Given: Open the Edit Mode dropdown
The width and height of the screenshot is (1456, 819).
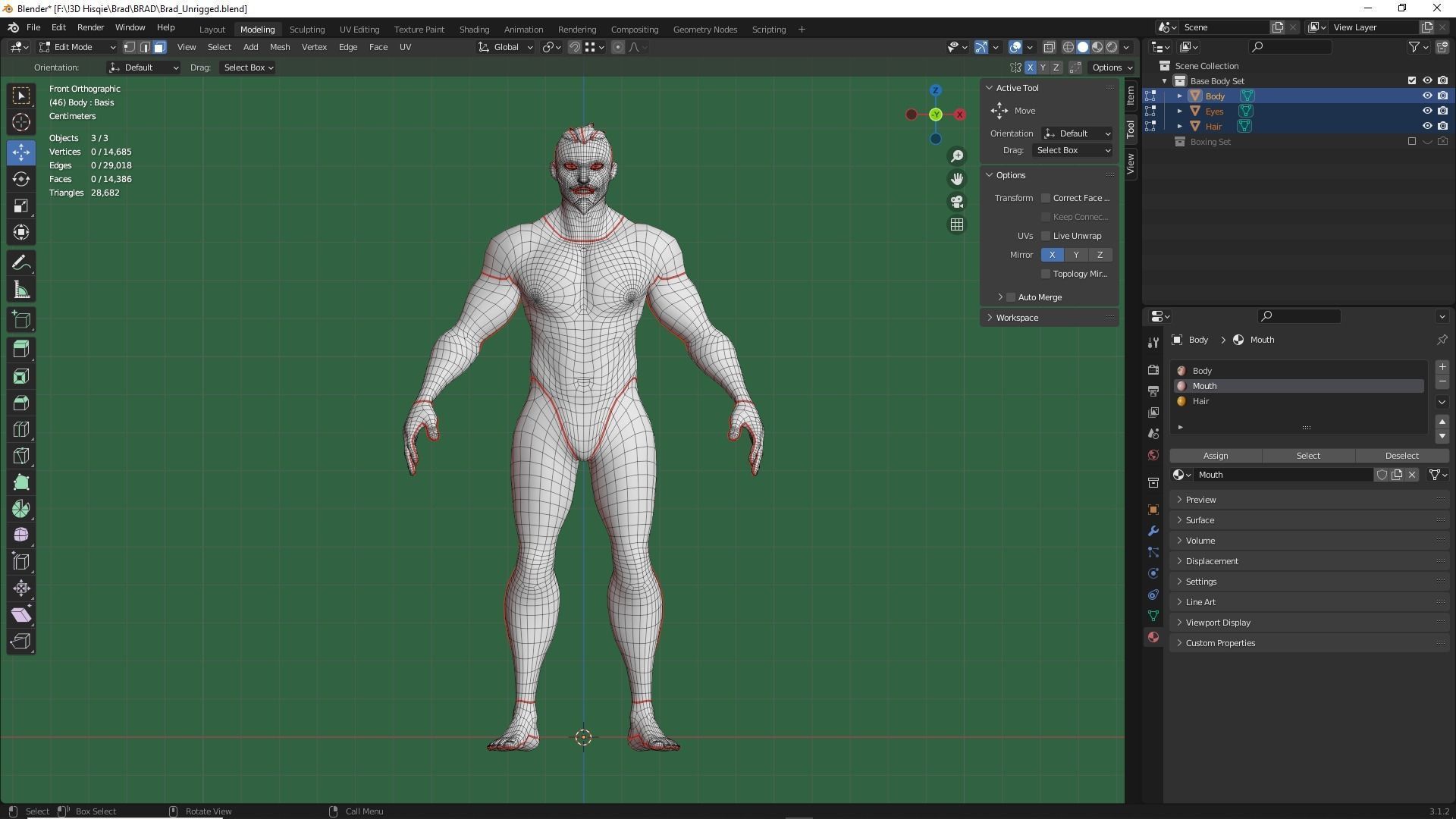Looking at the screenshot, I should [77, 47].
